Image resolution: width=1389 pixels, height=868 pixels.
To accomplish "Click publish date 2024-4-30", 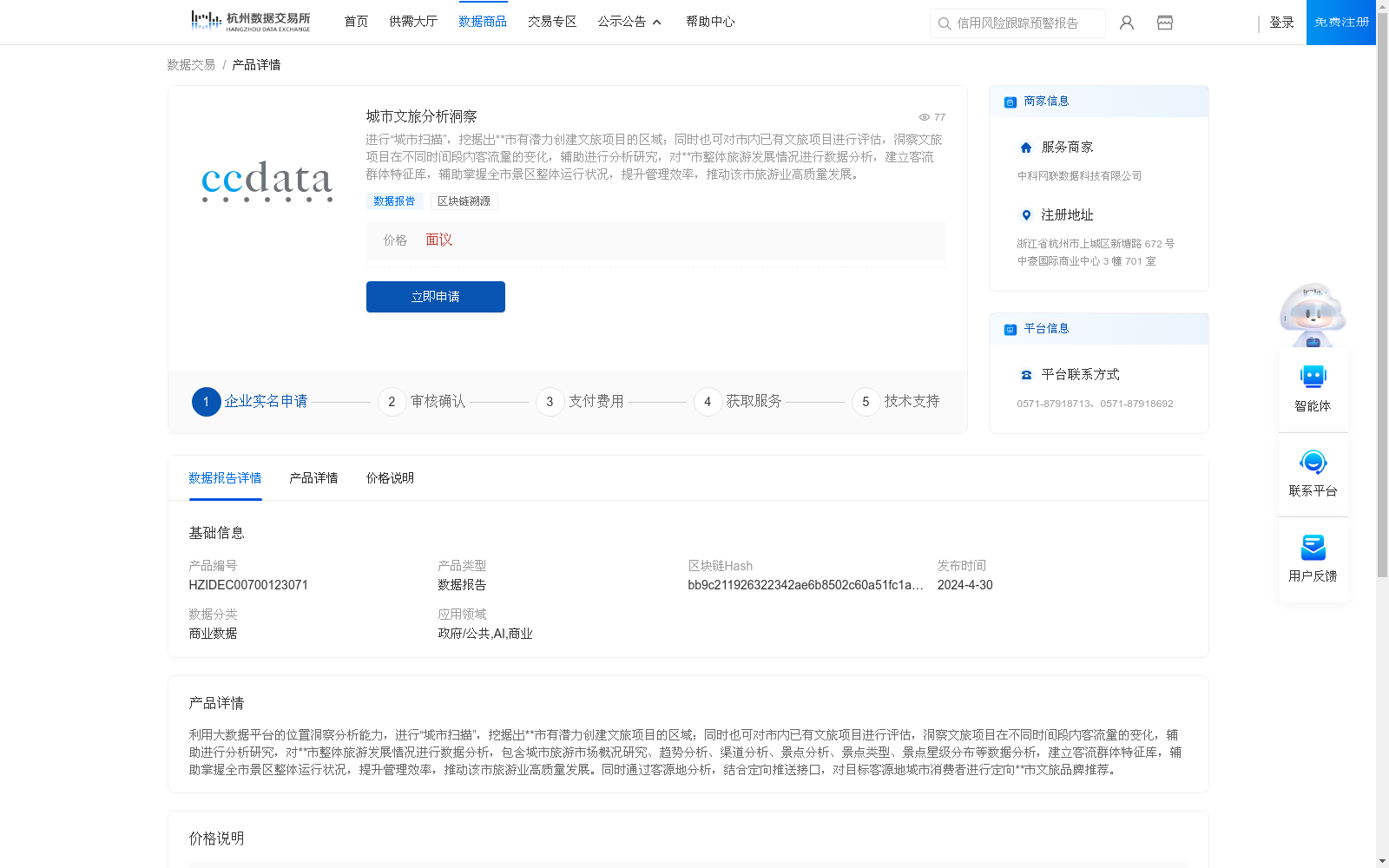I will point(964,585).
